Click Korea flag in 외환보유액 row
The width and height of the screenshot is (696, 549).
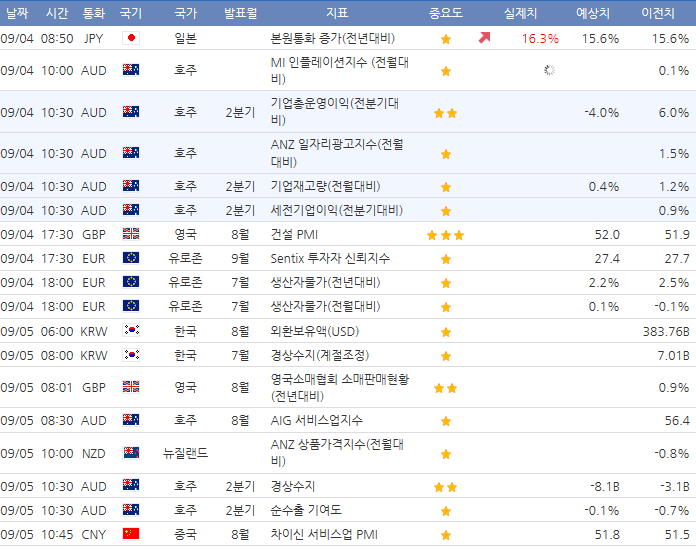(131, 330)
